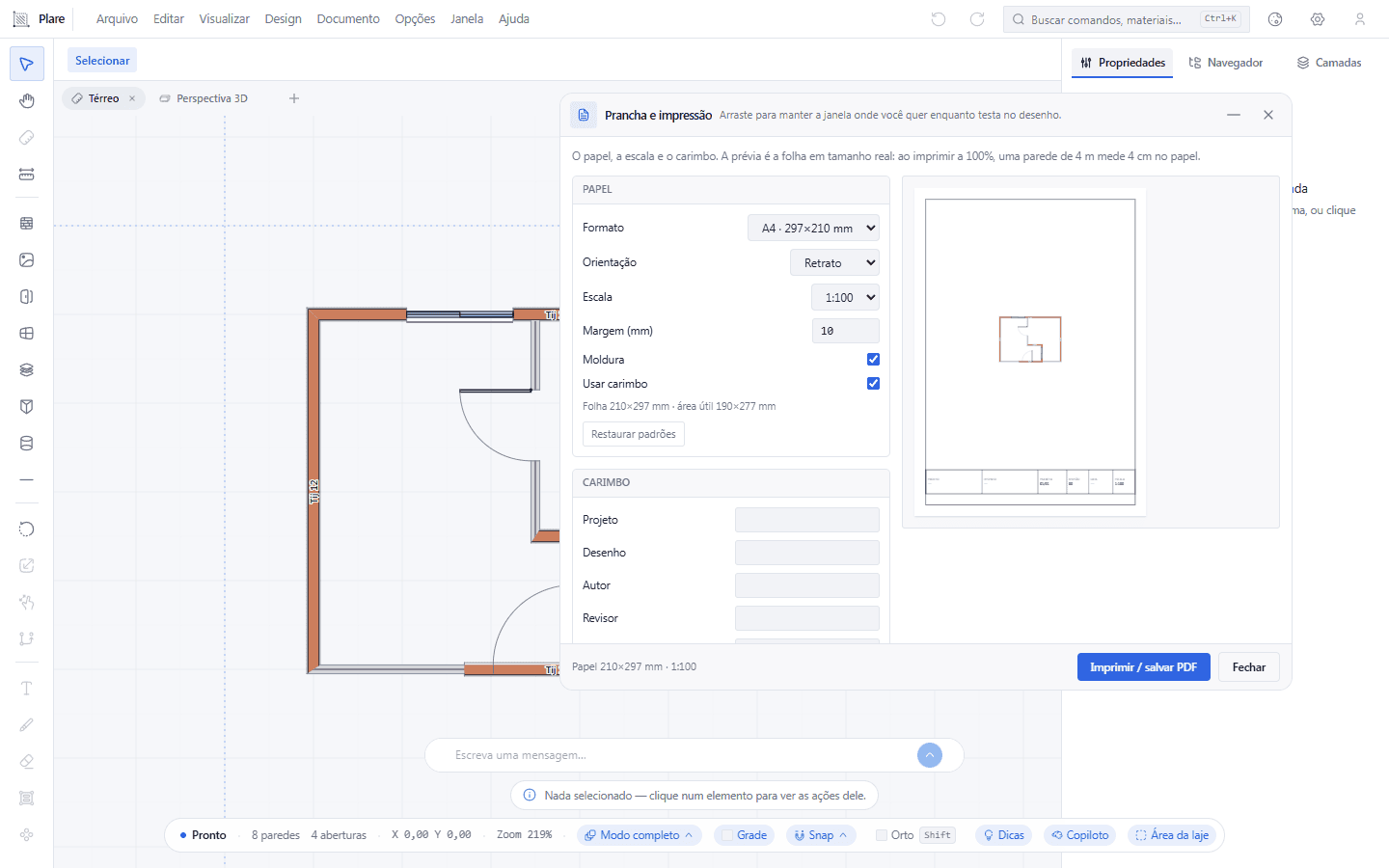Image resolution: width=1389 pixels, height=868 pixels.
Task: Open the image insert tool
Action: click(27, 259)
